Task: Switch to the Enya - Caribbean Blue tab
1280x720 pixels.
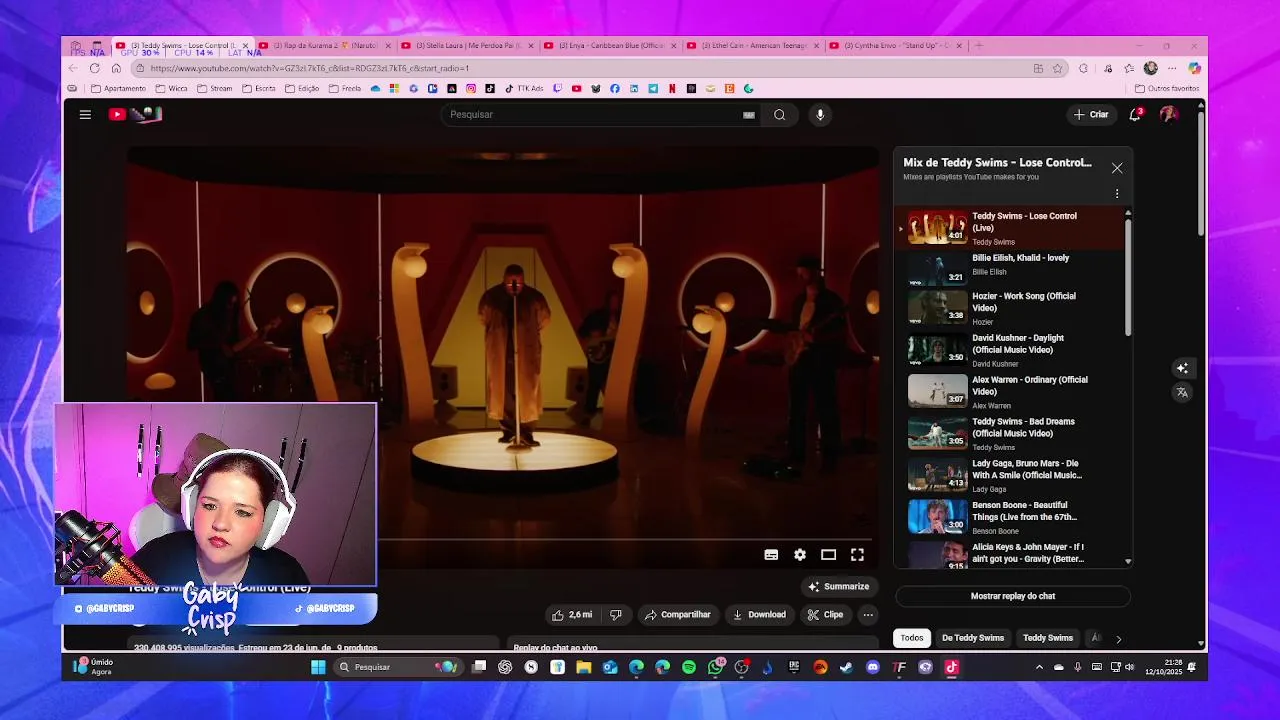Action: (609, 45)
